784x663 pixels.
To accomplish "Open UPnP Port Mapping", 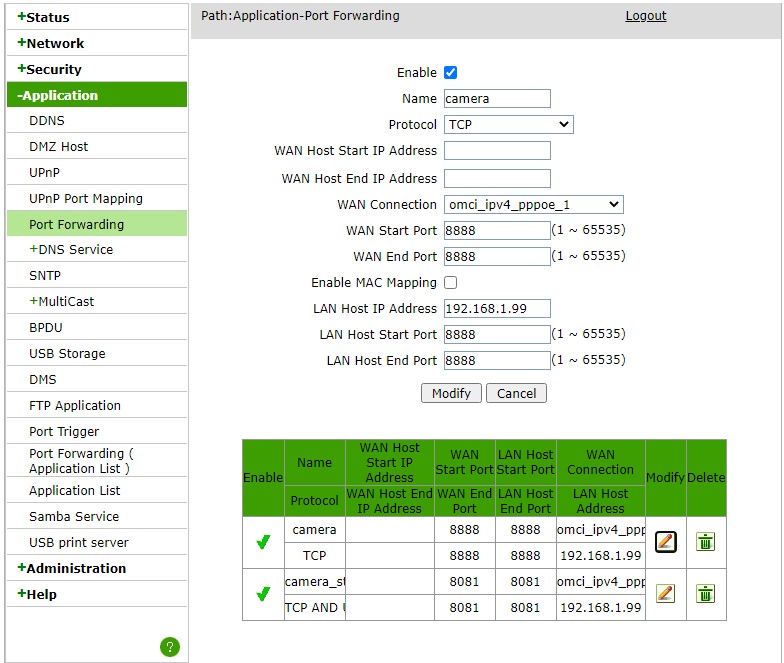I will pyautogui.click(x=97, y=198).
